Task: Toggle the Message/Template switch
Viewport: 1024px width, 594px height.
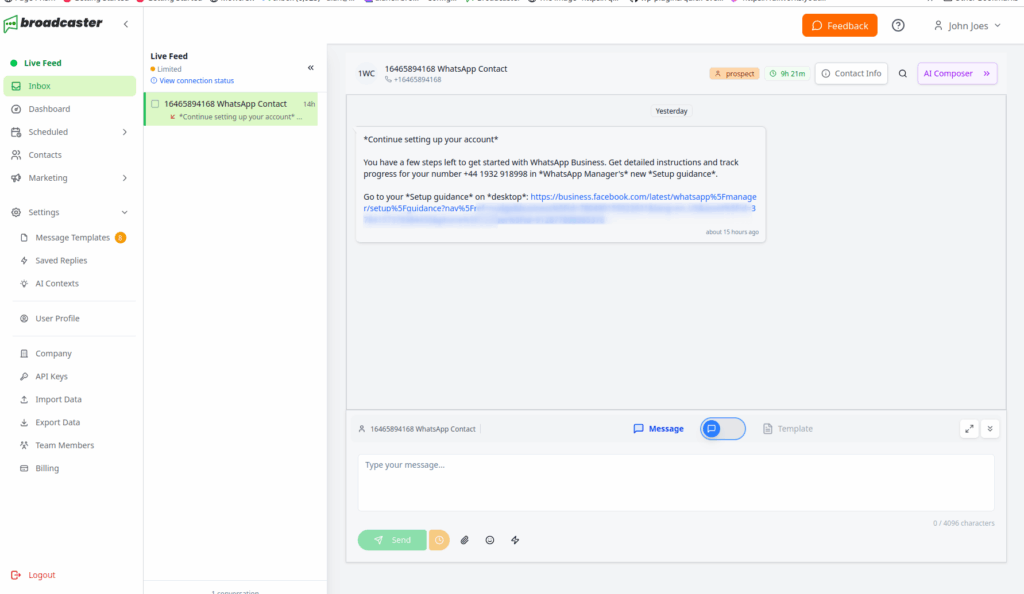Action: pos(723,429)
